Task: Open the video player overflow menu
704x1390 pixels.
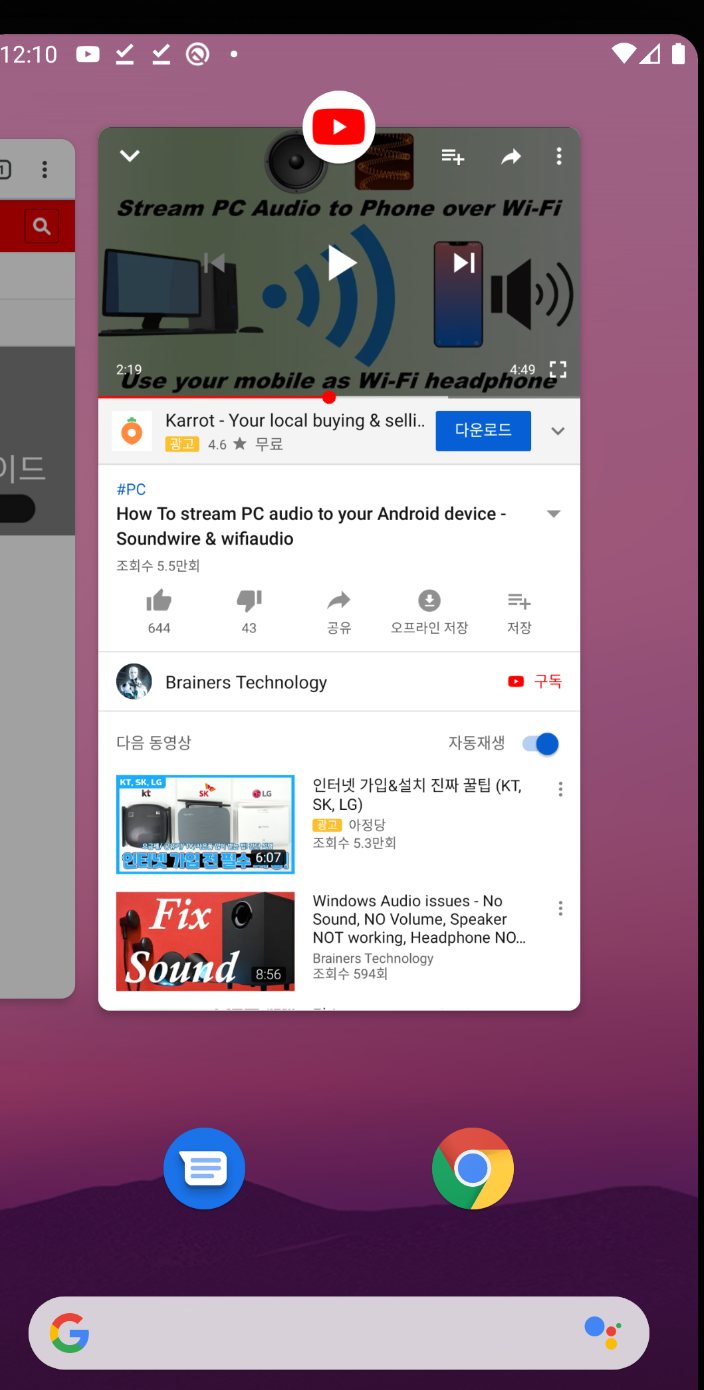Action: tap(559, 156)
